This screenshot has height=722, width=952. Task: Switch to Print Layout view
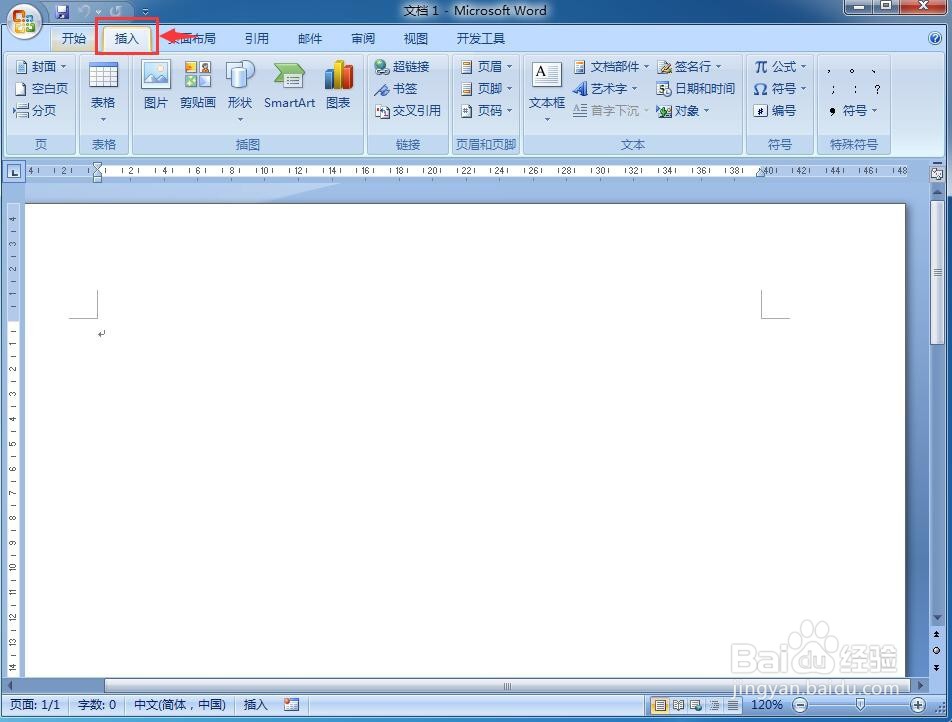click(659, 705)
